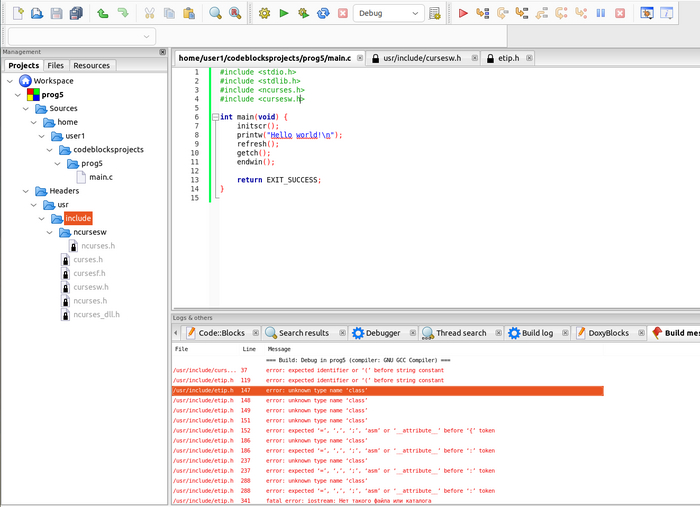This screenshot has width=700, height=507.
Task: Collapse the ncursesw folder node
Action: coord(51,232)
